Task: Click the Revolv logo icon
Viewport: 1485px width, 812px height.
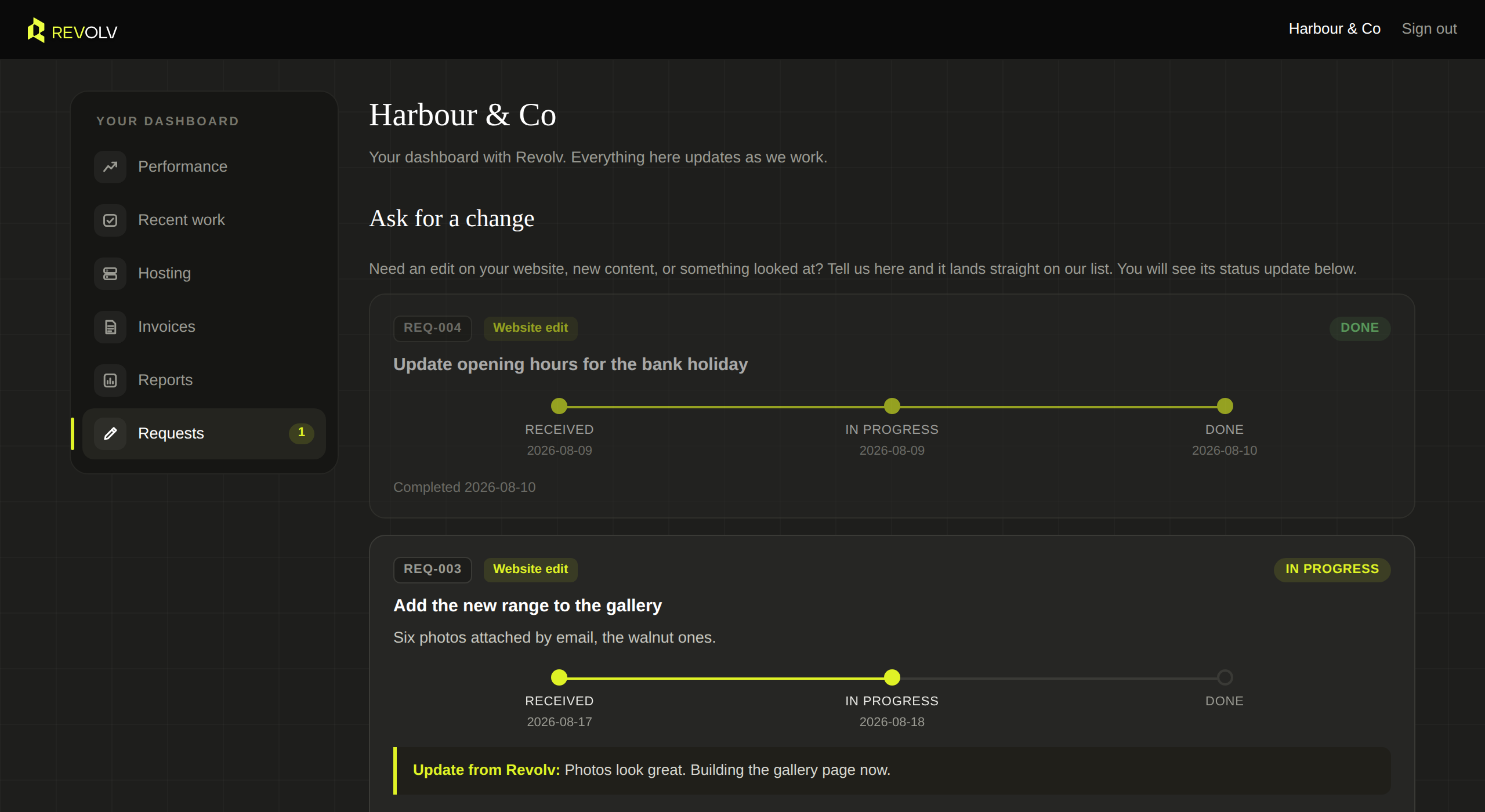Action: 36,30
